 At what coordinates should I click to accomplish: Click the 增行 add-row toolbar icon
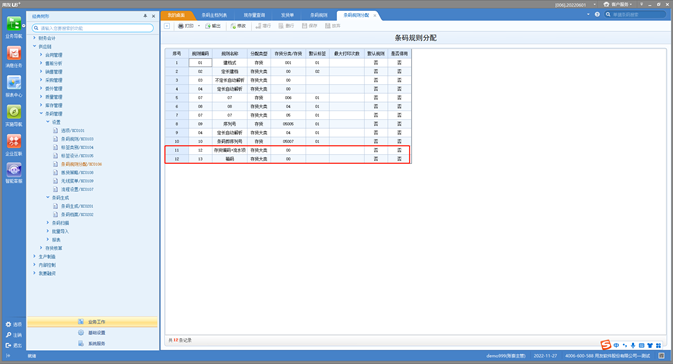click(x=258, y=26)
